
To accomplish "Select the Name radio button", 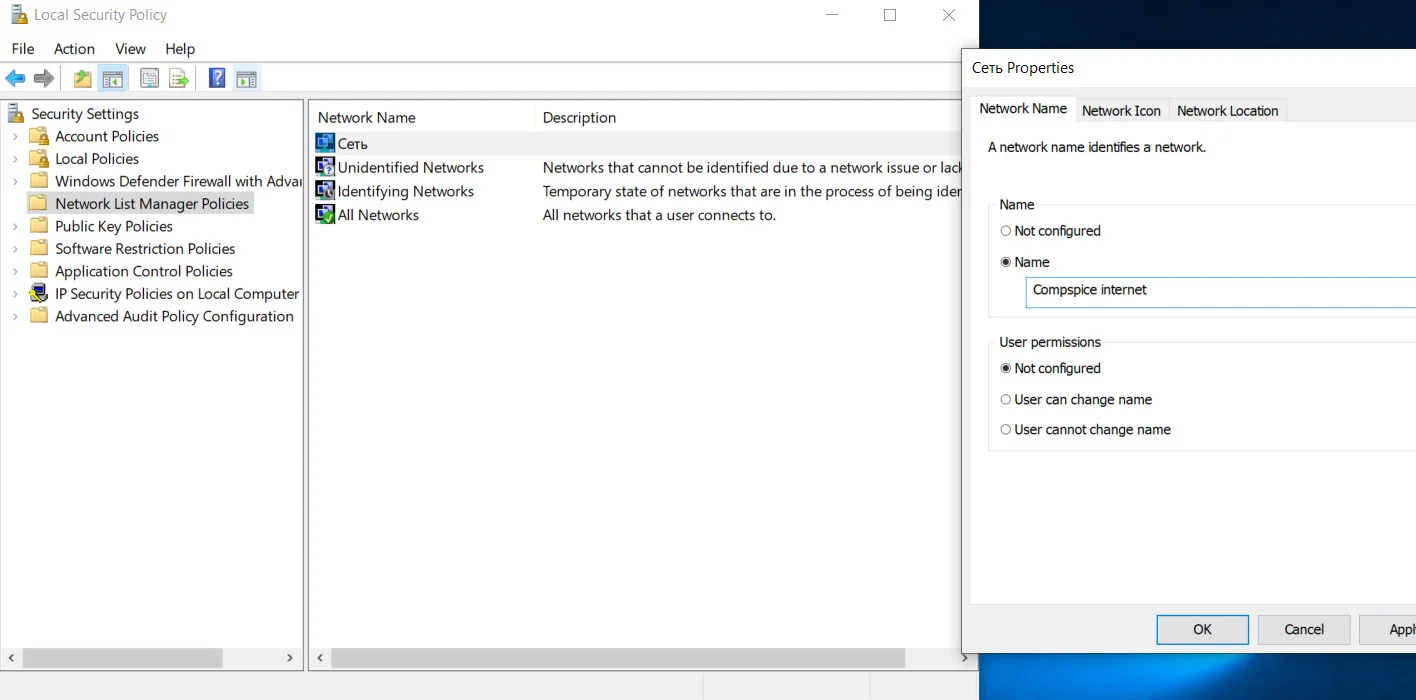I will [x=1006, y=262].
